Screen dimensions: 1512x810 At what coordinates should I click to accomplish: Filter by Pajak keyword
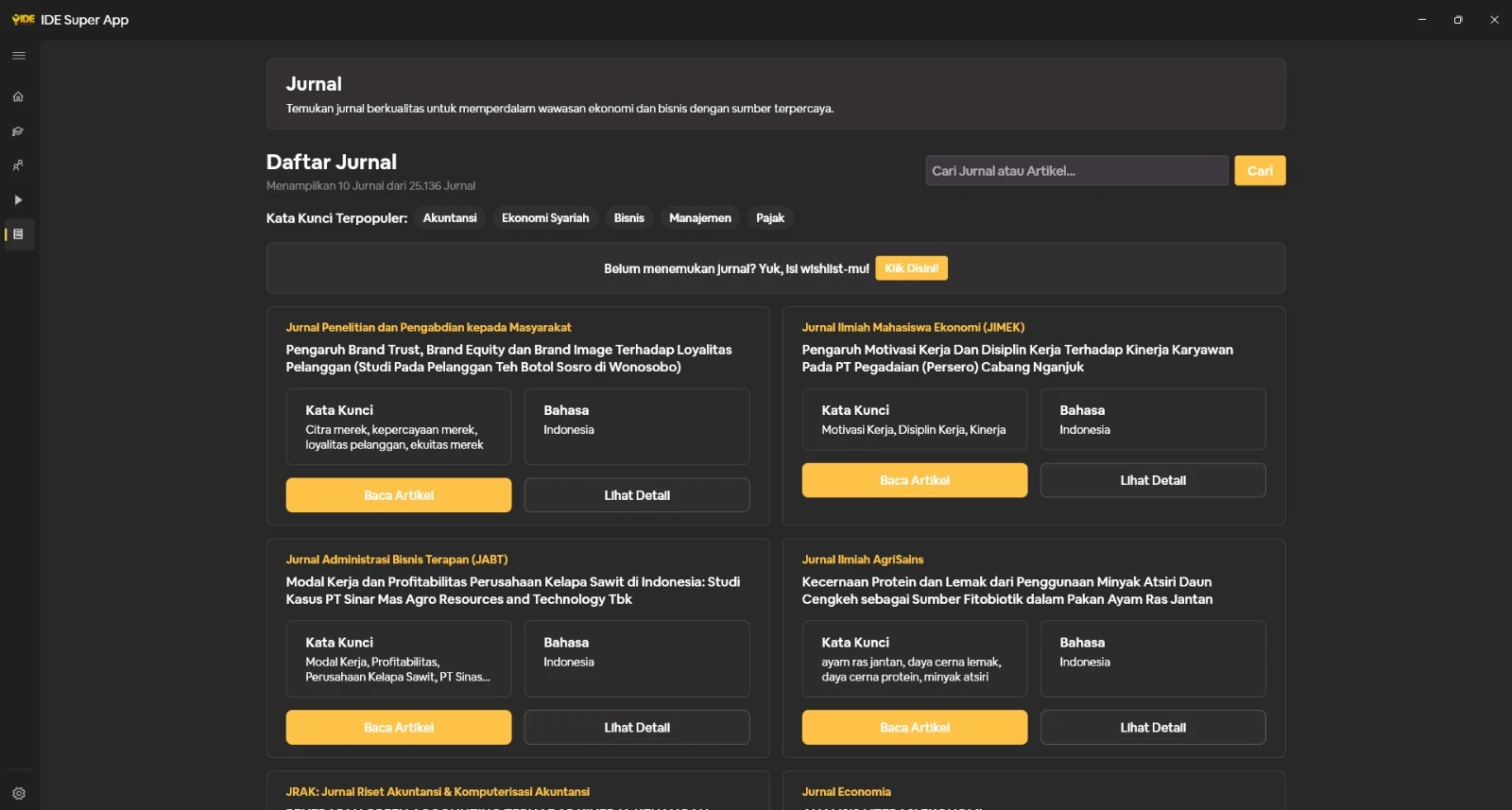770,218
